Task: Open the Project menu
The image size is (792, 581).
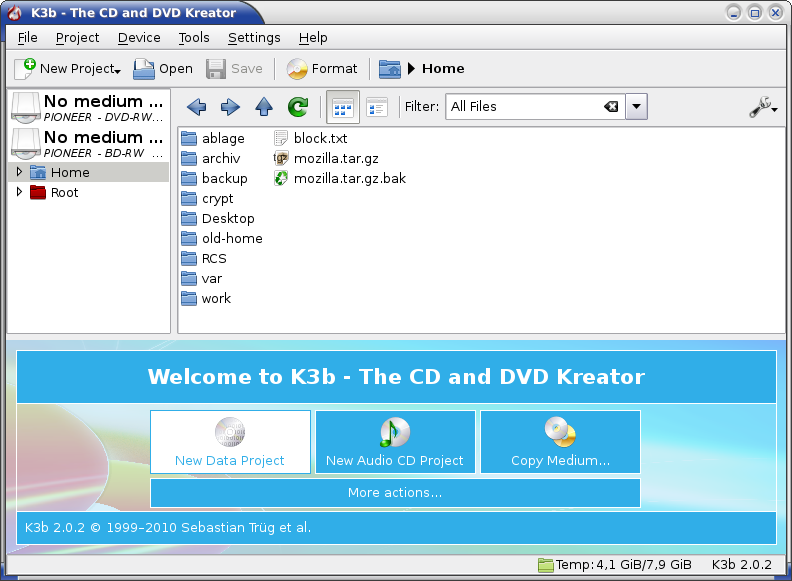Action: (x=77, y=37)
